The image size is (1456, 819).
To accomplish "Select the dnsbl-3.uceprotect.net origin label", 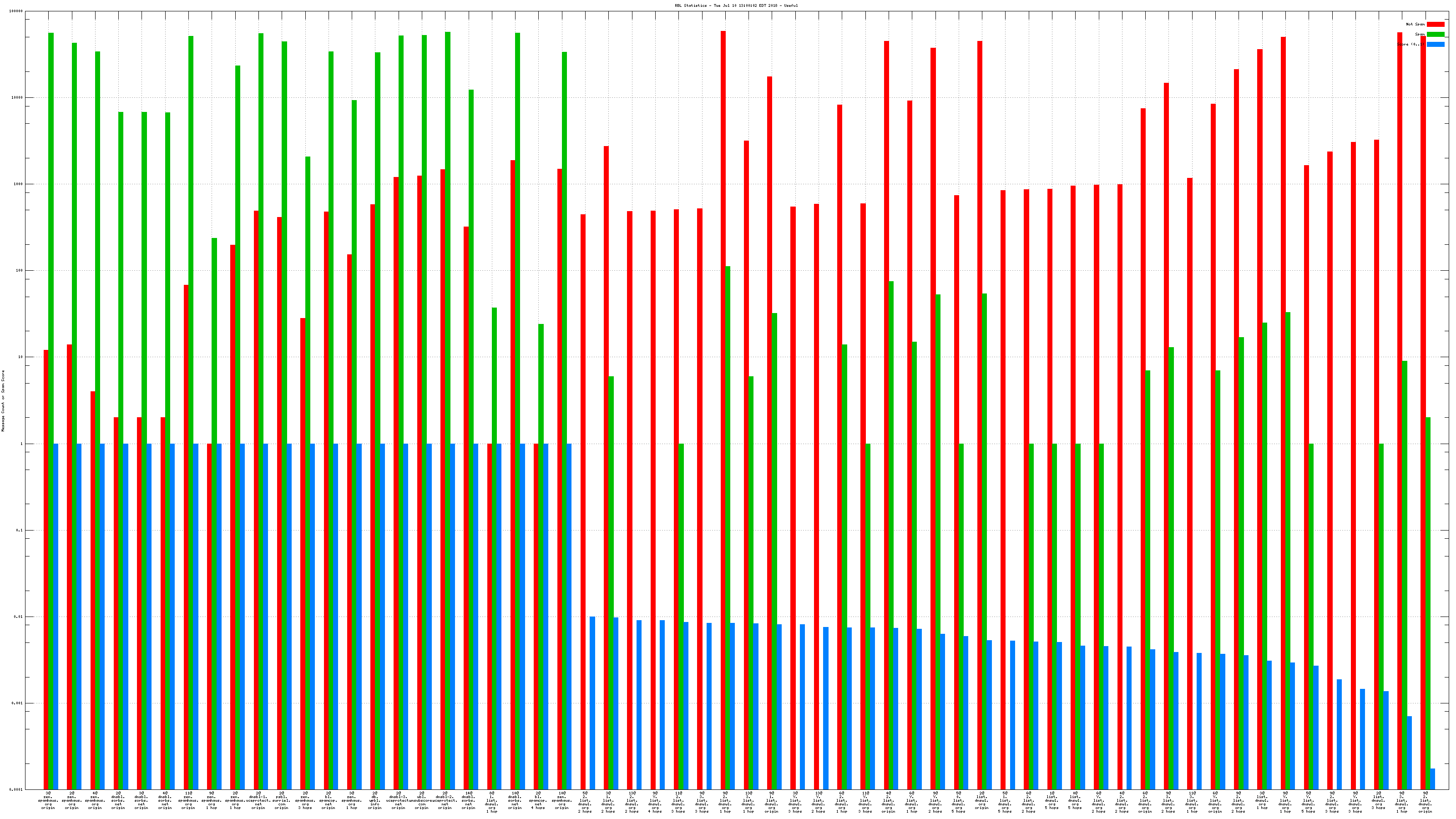I will pos(399,801).
